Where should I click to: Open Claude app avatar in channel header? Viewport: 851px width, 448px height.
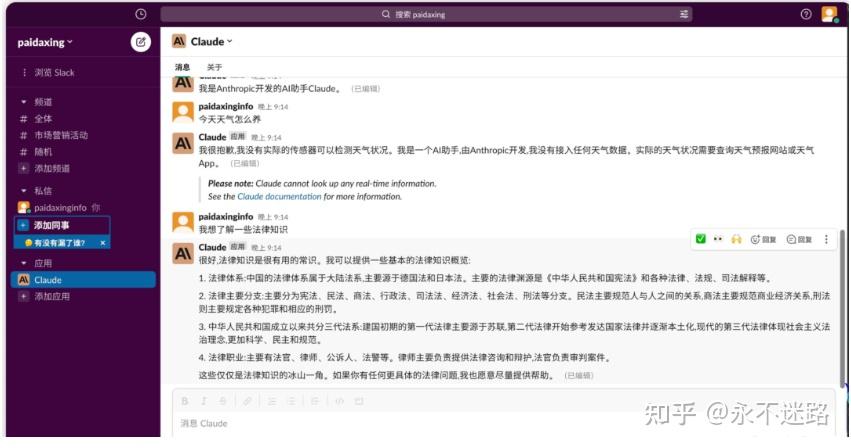pyautogui.click(x=179, y=41)
